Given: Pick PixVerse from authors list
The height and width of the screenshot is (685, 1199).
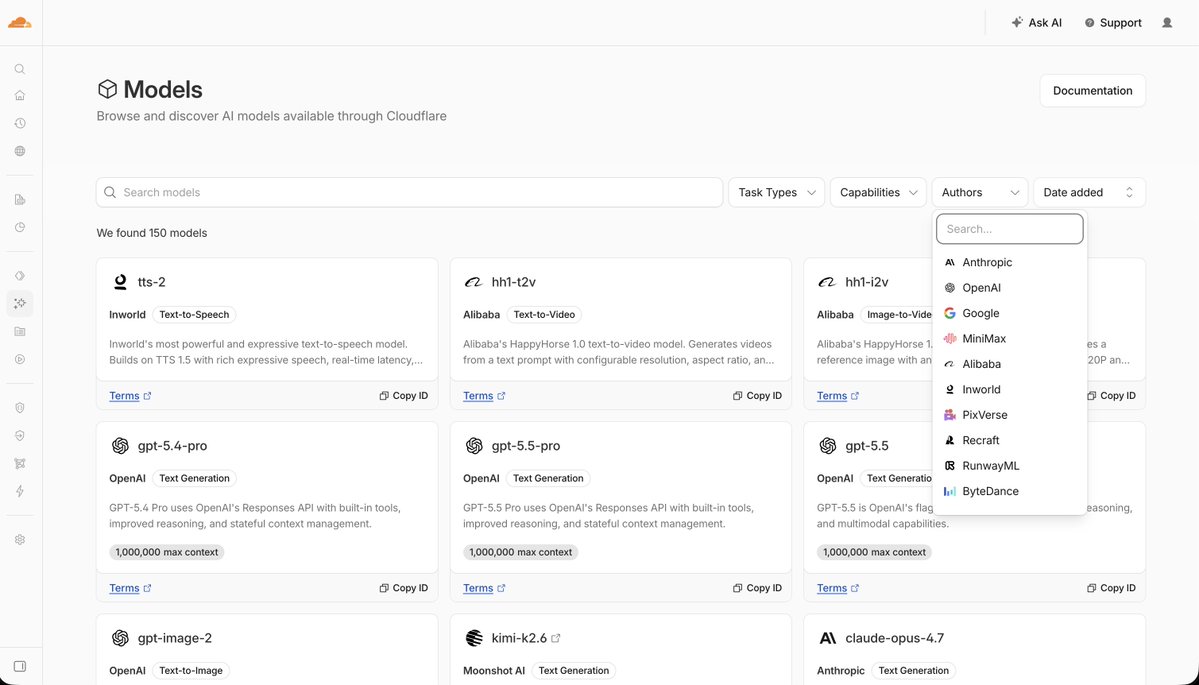Looking at the screenshot, I should tap(1009, 415).
